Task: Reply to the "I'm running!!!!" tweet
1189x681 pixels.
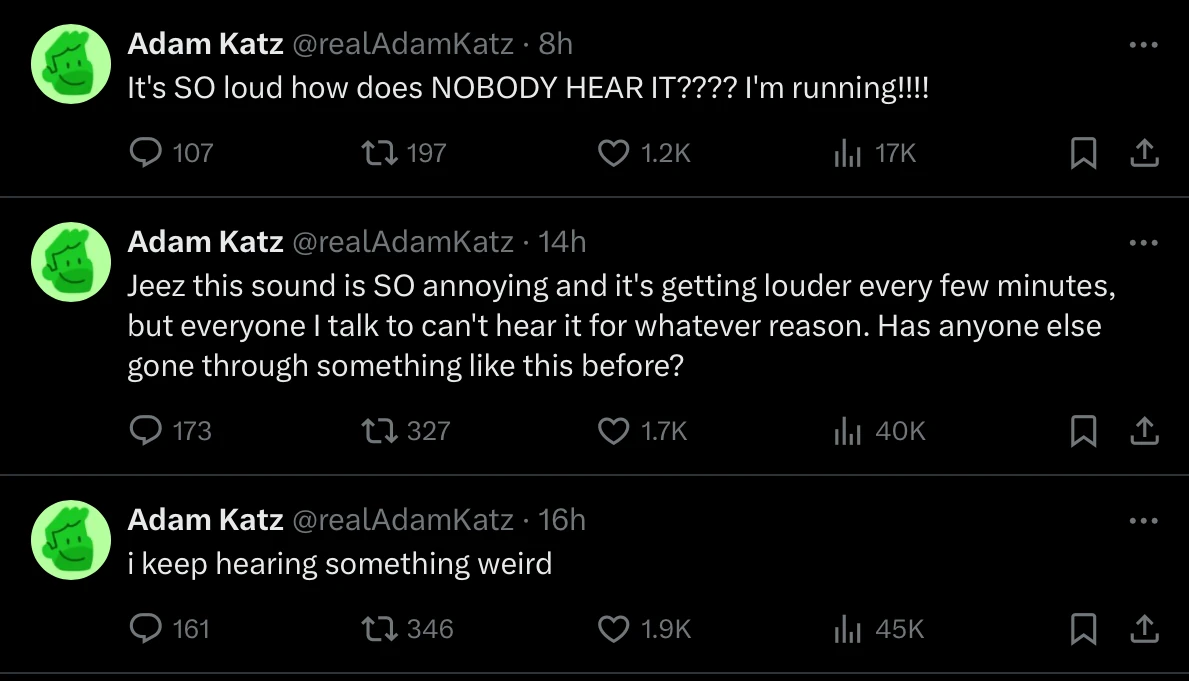Action: click(x=147, y=153)
